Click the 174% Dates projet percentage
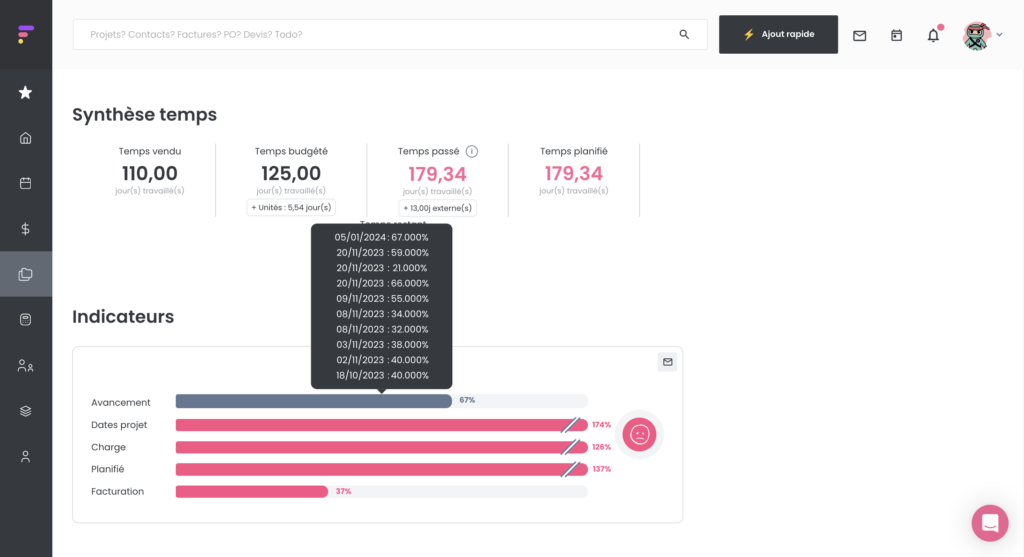This screenshot has width=1024, height=557. pyautogui.click(x=601, y=425)
